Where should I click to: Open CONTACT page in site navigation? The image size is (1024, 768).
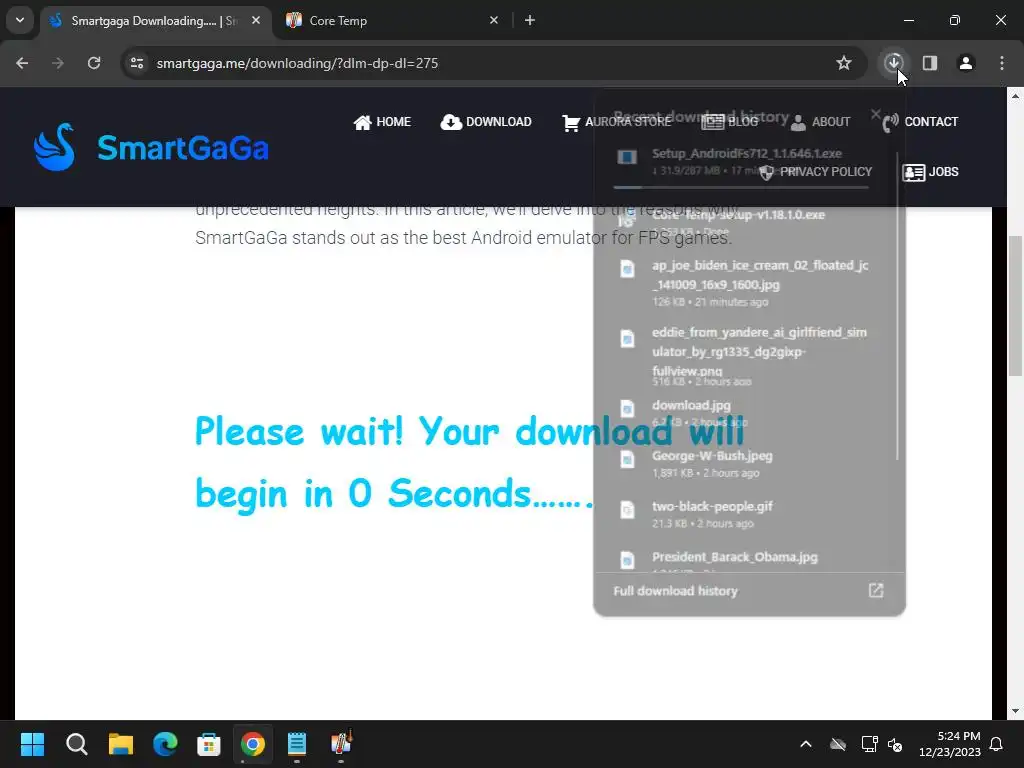(x=920, y=121)
